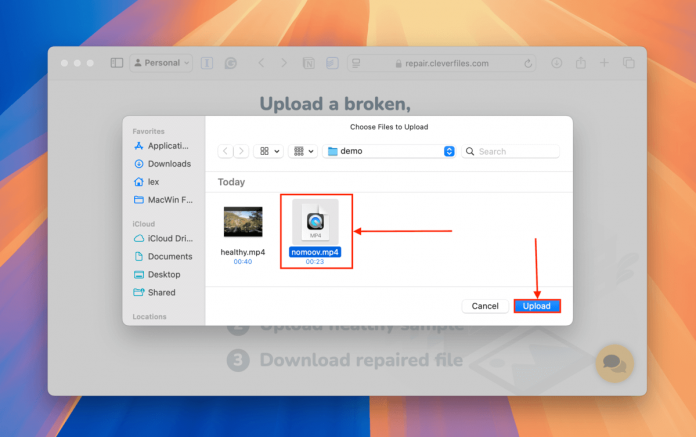The width and height of the screenshot is (696, 437).
Task: Toggle Safari sidebar icon
Action: pyautogui.click(x=117, y=63)
